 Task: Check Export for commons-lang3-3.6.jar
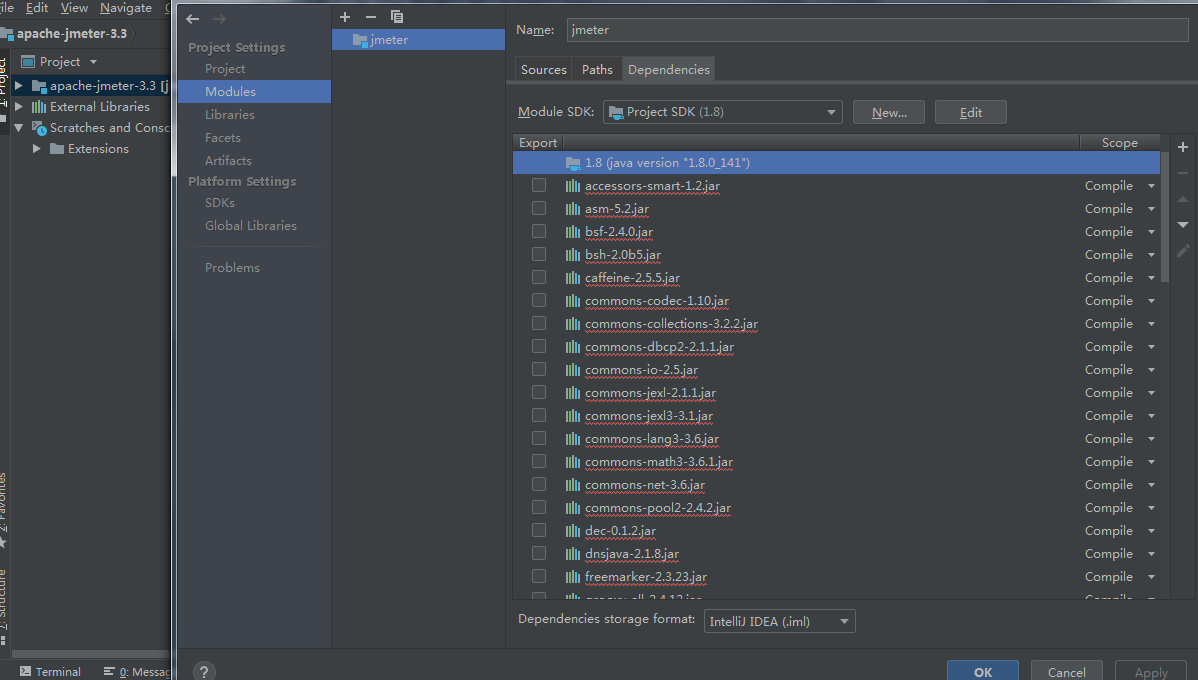point(539,438)
